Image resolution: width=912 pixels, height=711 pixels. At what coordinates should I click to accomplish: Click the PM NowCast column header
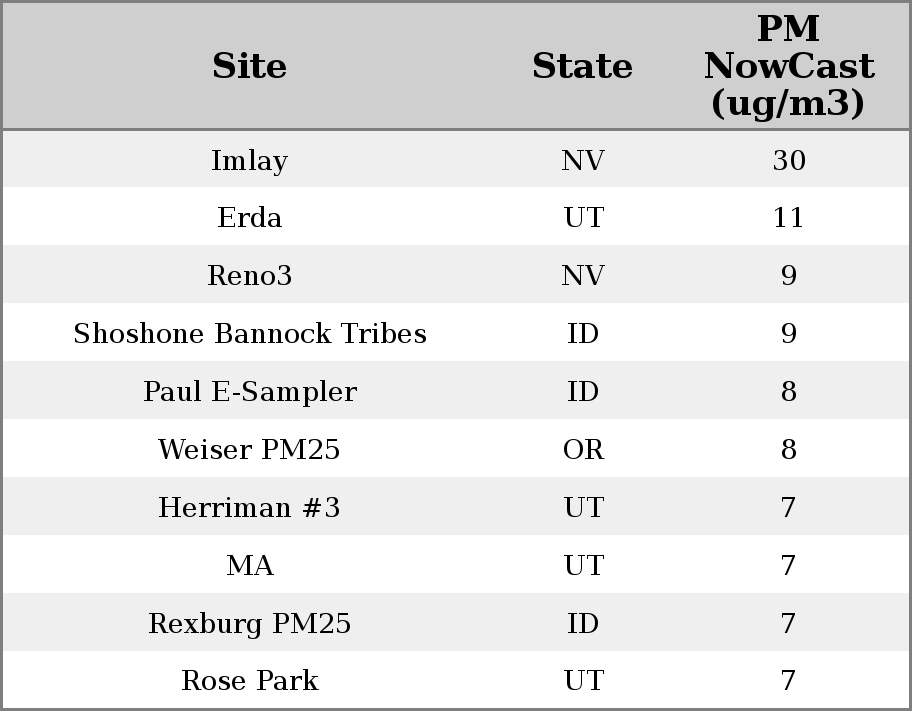[788, 66]
